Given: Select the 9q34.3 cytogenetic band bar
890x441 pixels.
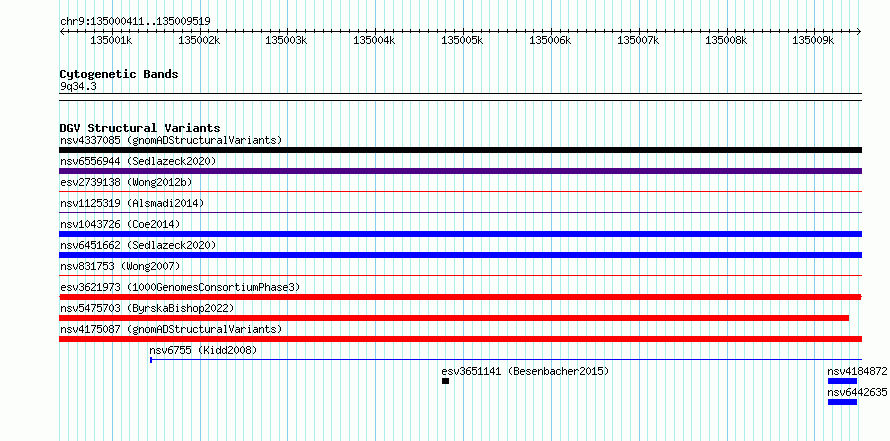Looking at the screenshot, I should (x=460, y=97).
